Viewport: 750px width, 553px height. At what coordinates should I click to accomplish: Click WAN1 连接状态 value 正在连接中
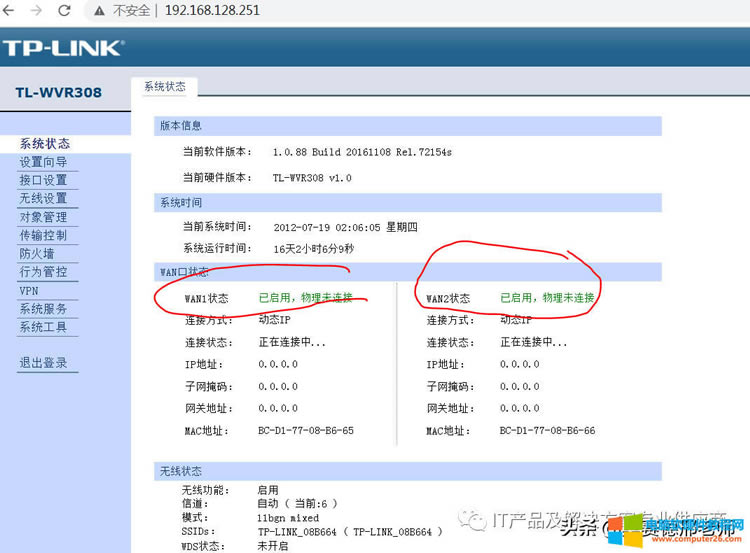click(292, 342)
